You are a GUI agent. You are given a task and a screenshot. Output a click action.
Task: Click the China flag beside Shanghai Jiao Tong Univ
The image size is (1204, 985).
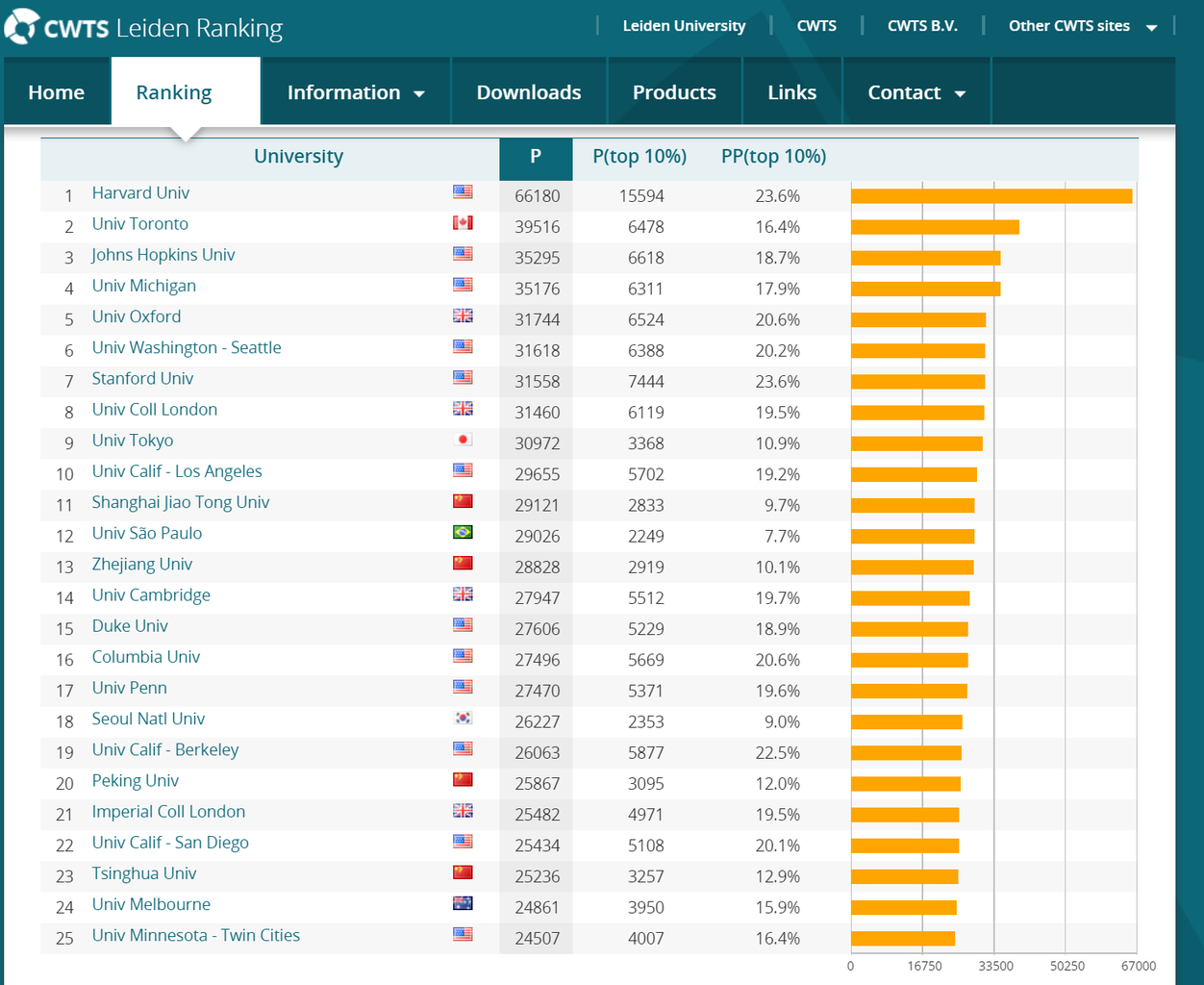[463, 501]
